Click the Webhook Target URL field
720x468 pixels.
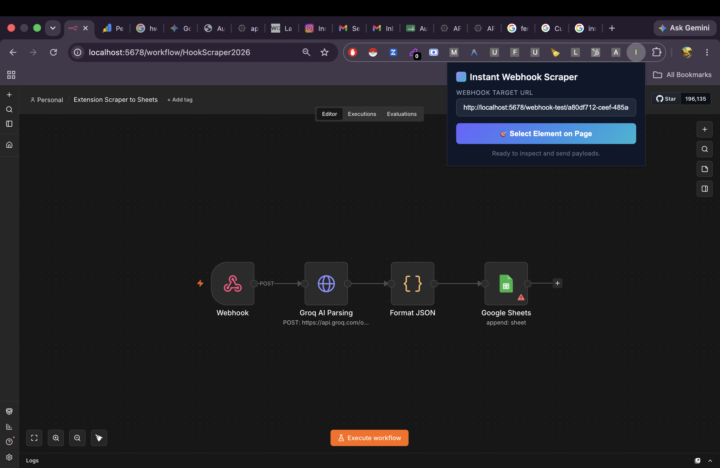pos(546,107)
